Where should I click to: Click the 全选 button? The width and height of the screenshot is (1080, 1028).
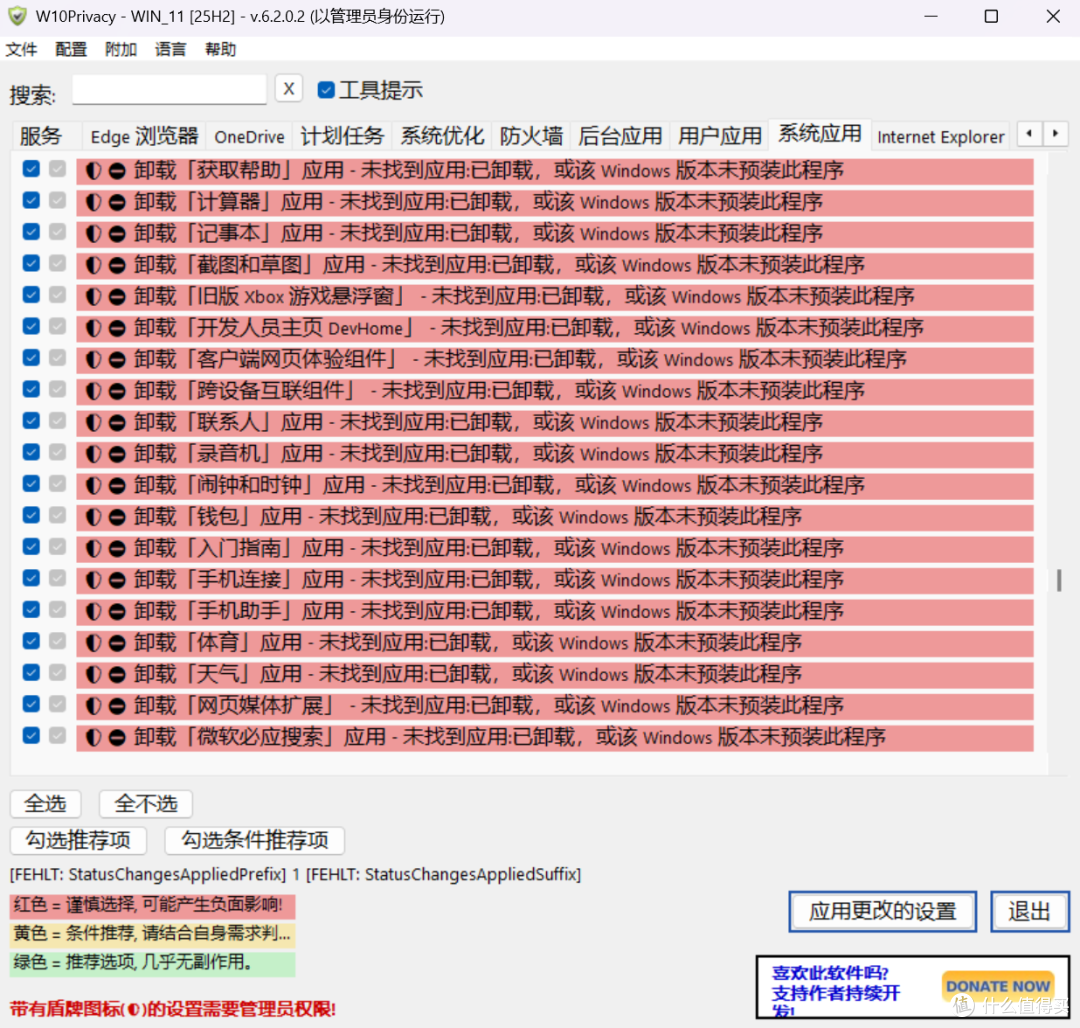pyautogui.click(x=45, y=804)
